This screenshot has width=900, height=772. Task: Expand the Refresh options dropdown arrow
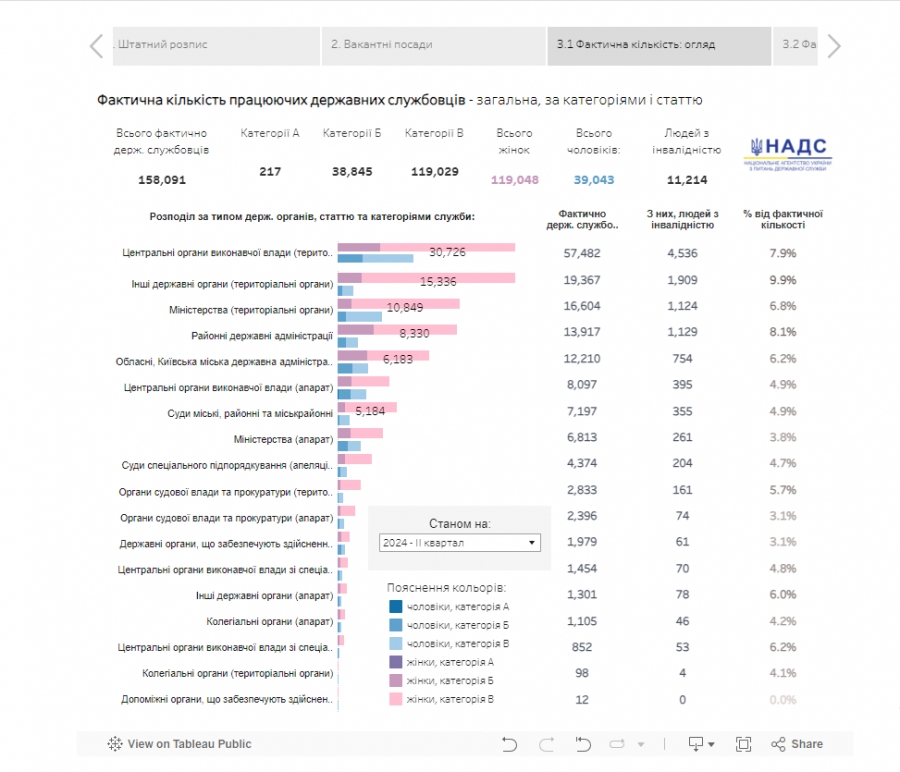640,744
